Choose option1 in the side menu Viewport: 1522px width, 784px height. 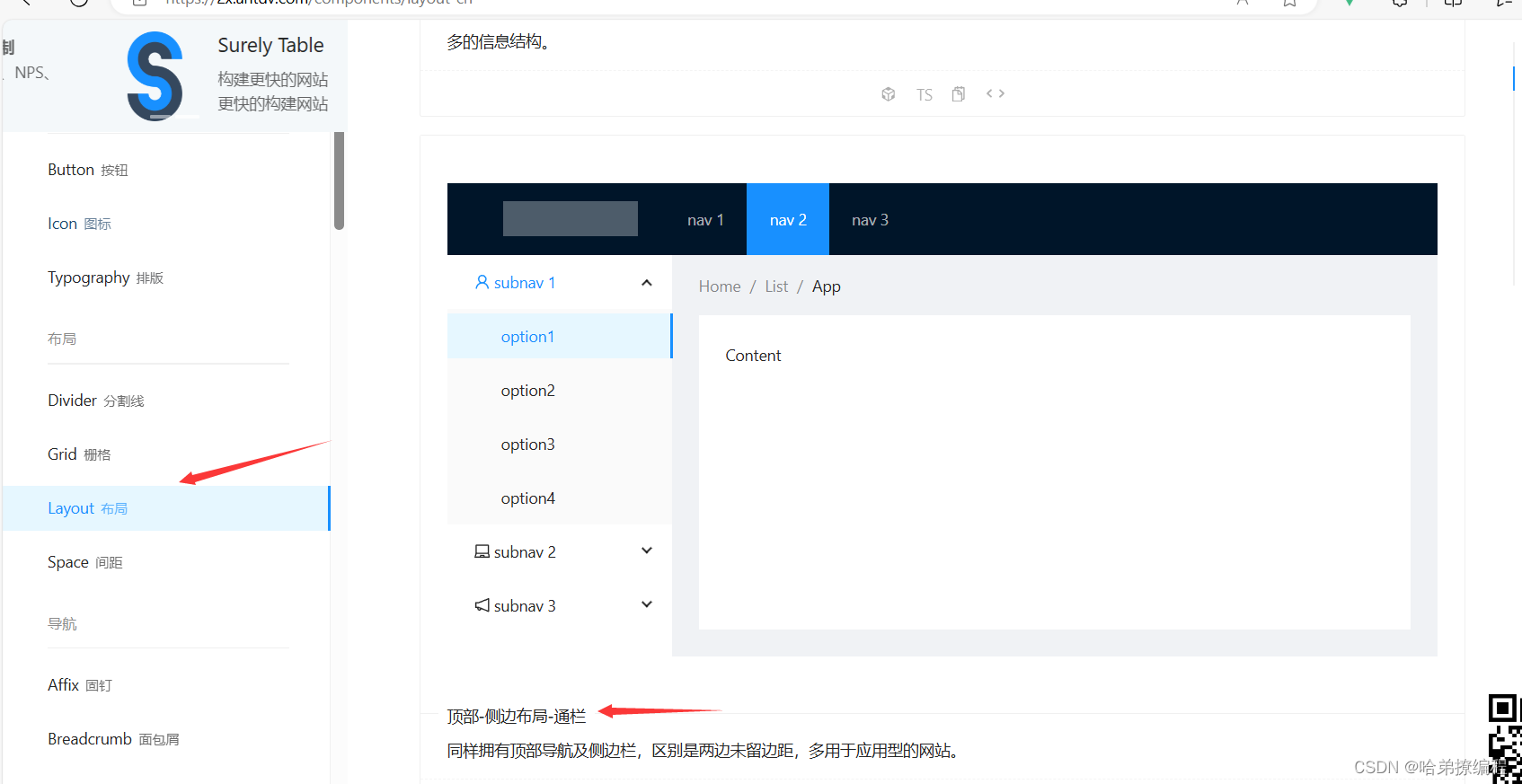(560, 337)
